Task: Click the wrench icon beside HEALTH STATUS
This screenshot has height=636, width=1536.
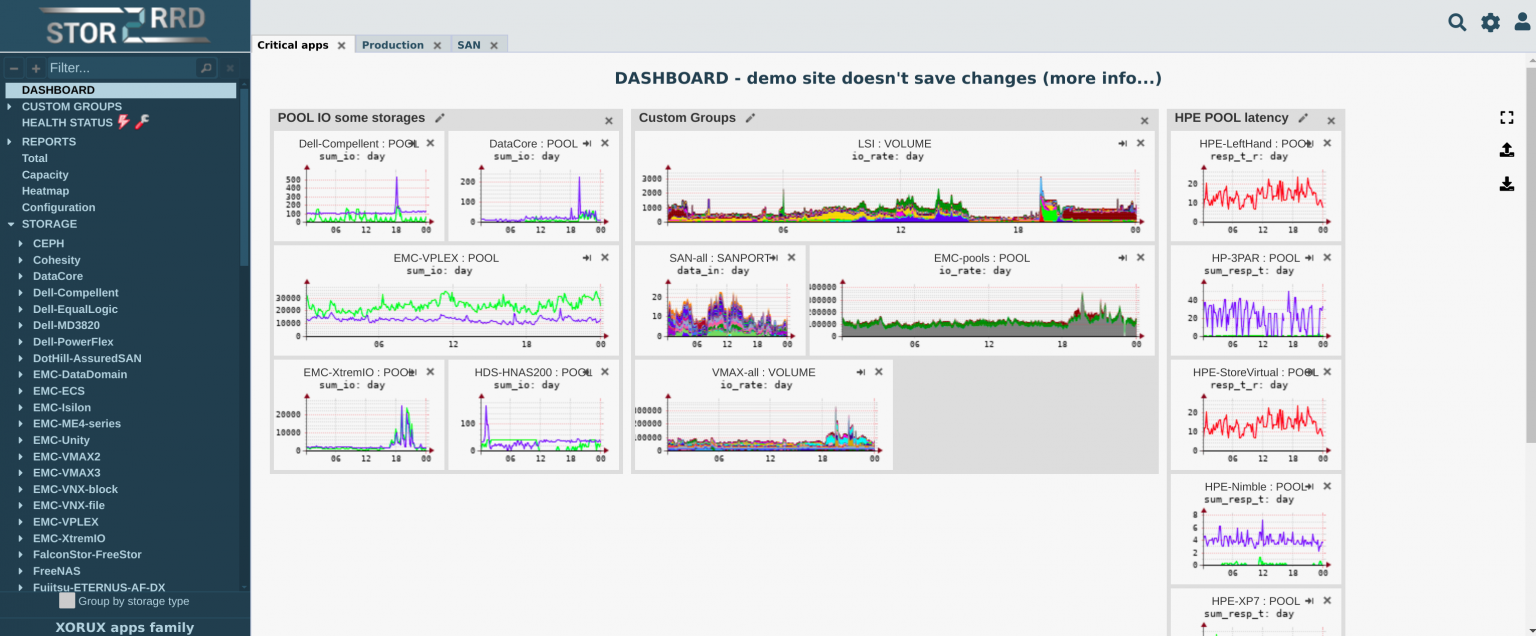Action: pyautogui.click(x=142, y=122)
